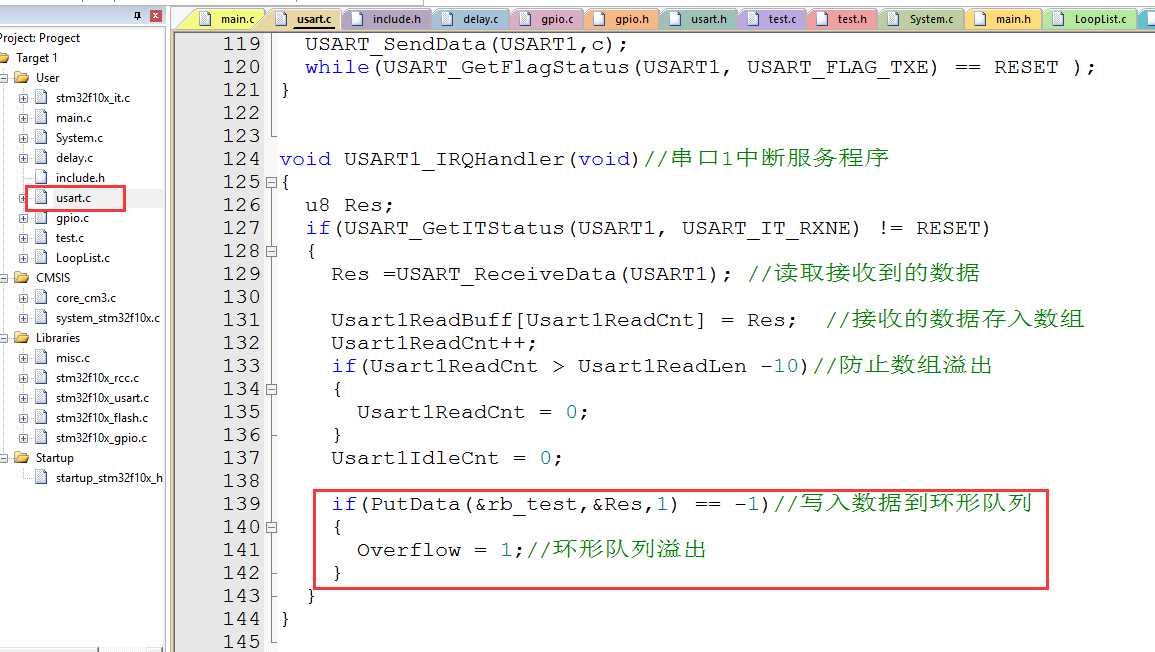Image resolution: width=1155 pixels, height=652 pixels.
Task: Select usart.c in project tree
Action: click(73, 198)
